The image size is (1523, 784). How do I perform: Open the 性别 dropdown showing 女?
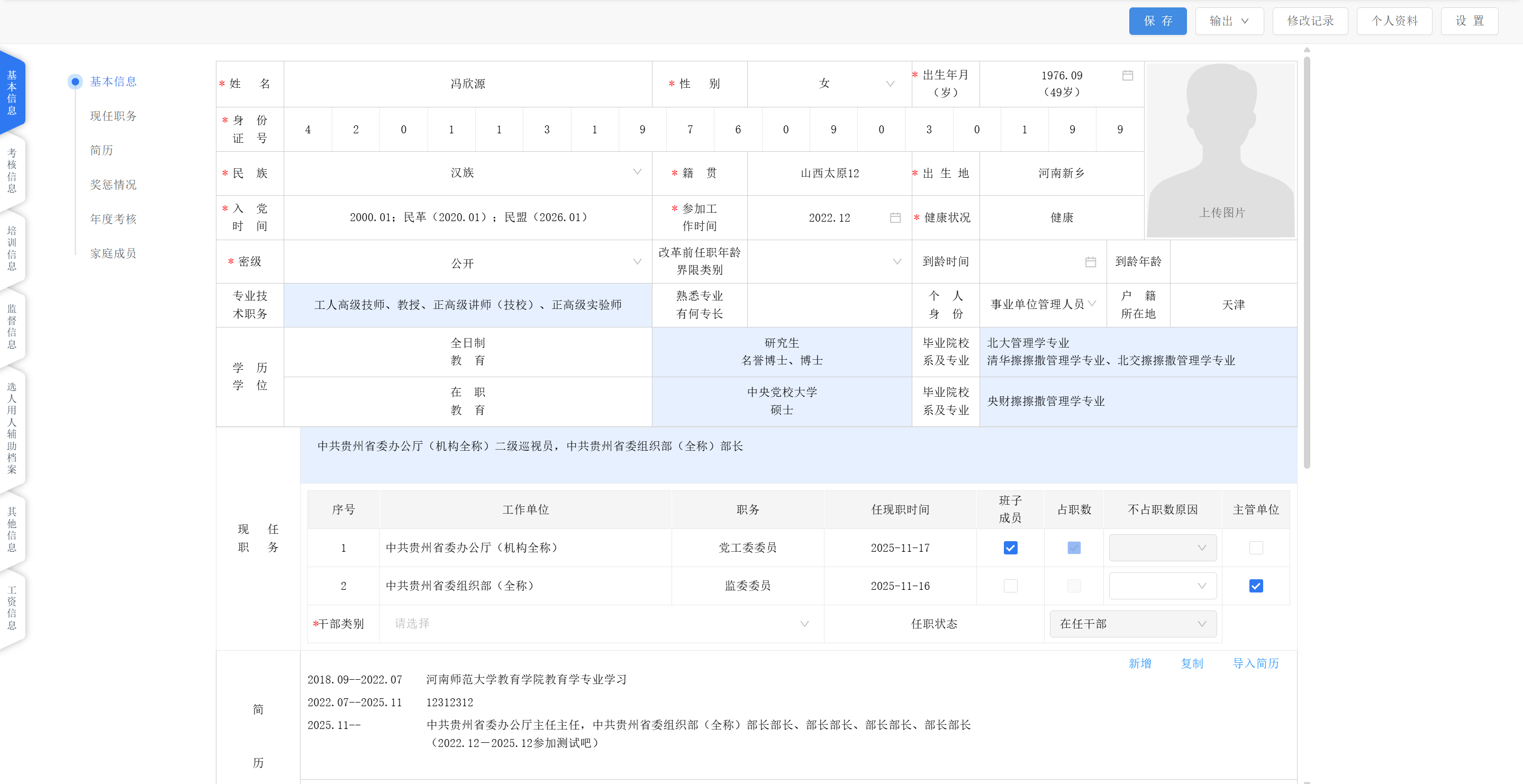[829, 84]
